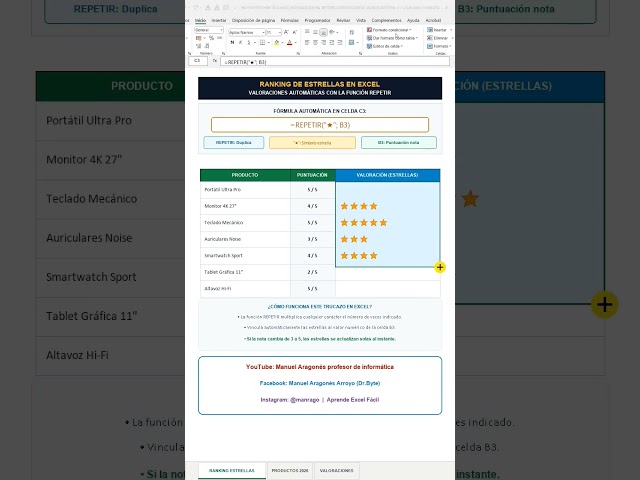This screenshot has height=480, width=640.
Task: Apply percent style to the cell
Action: [x=211, y=38]
